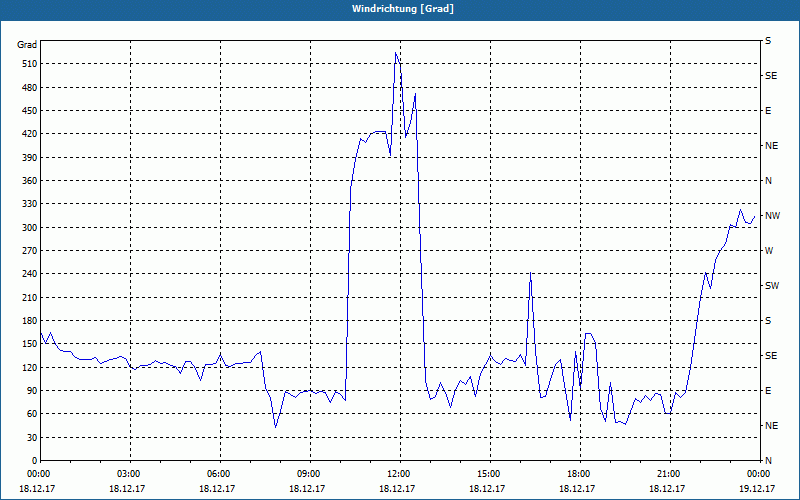Click the 09:00 time axis label
This screenshot has height=500, width=800.
[x=310, y=473]
